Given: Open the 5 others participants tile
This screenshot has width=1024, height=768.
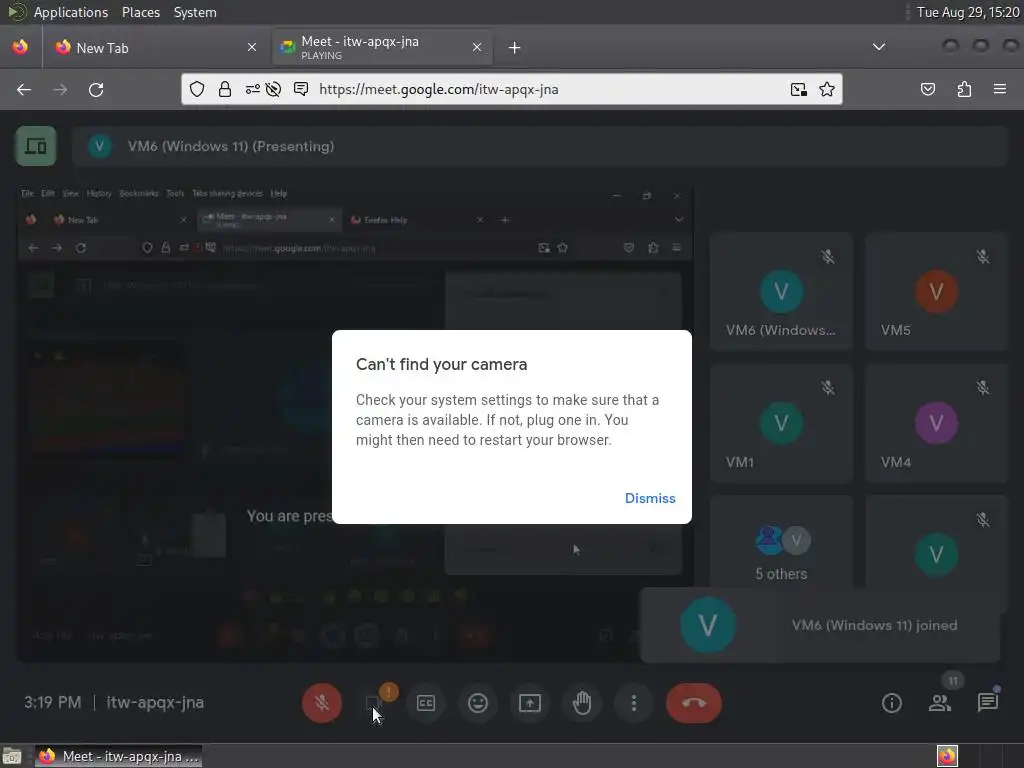Looking at the screenshot, I should click(781, 541).
